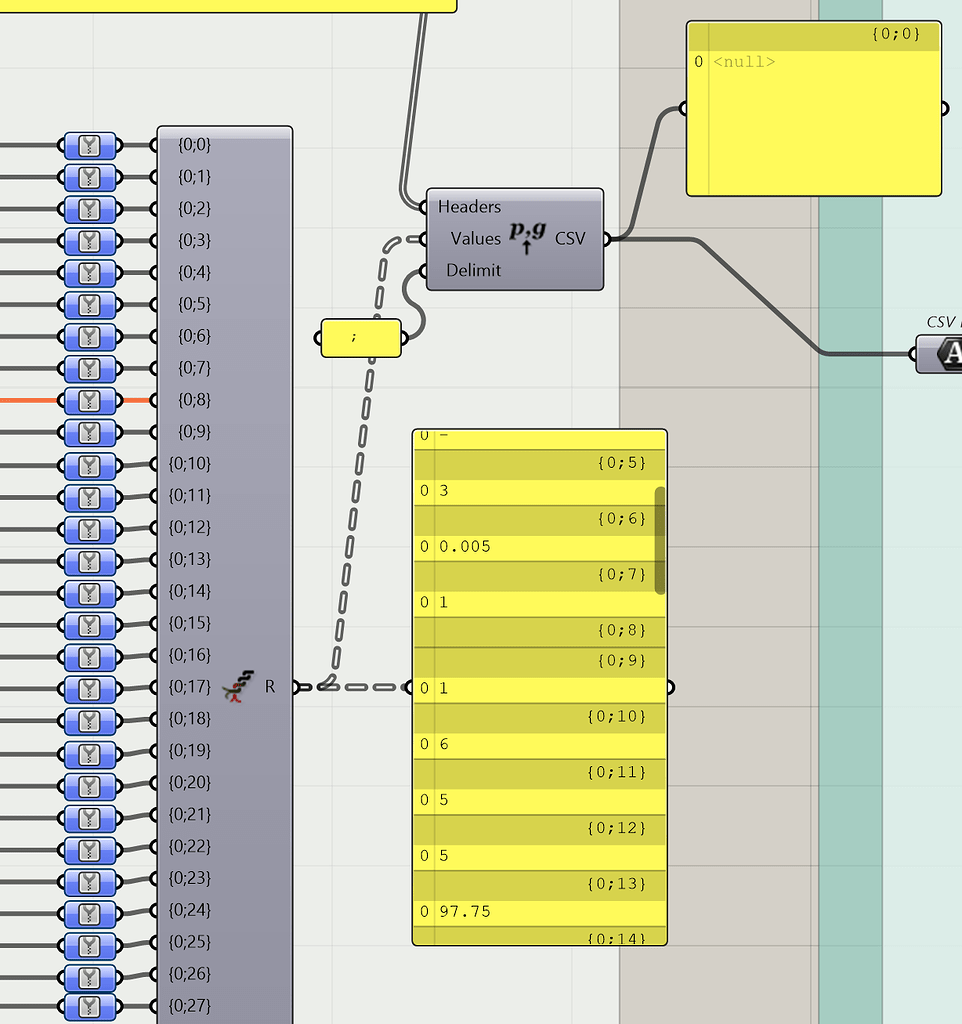Select the graft component feeding the {0;14} branch
Screen dimensions: 962x1024
[x=88, y=591]
